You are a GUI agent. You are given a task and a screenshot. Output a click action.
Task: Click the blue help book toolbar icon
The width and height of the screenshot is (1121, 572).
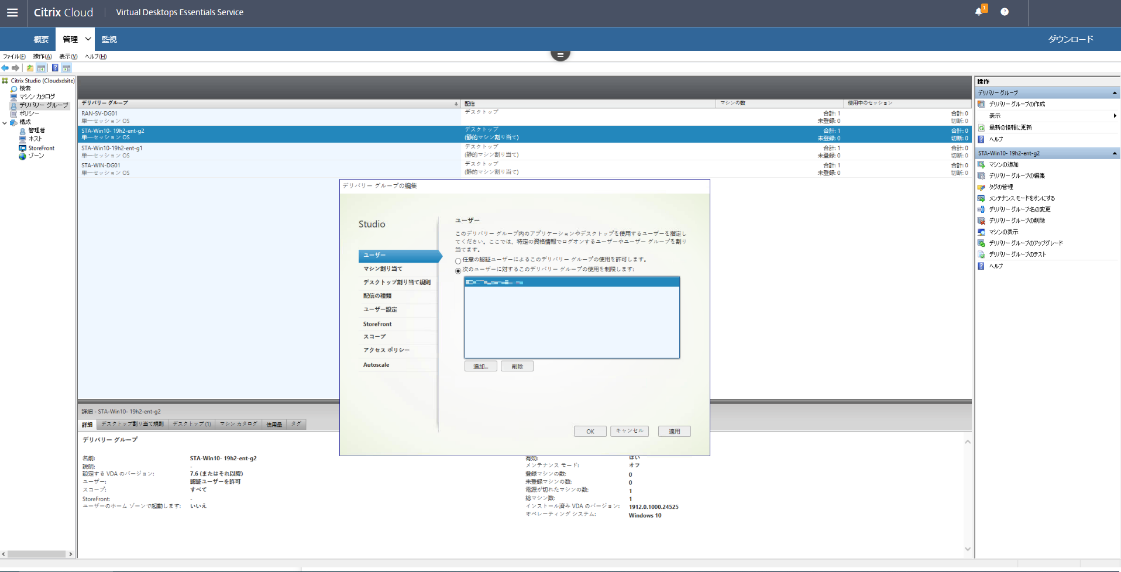[x=54, y=68]
